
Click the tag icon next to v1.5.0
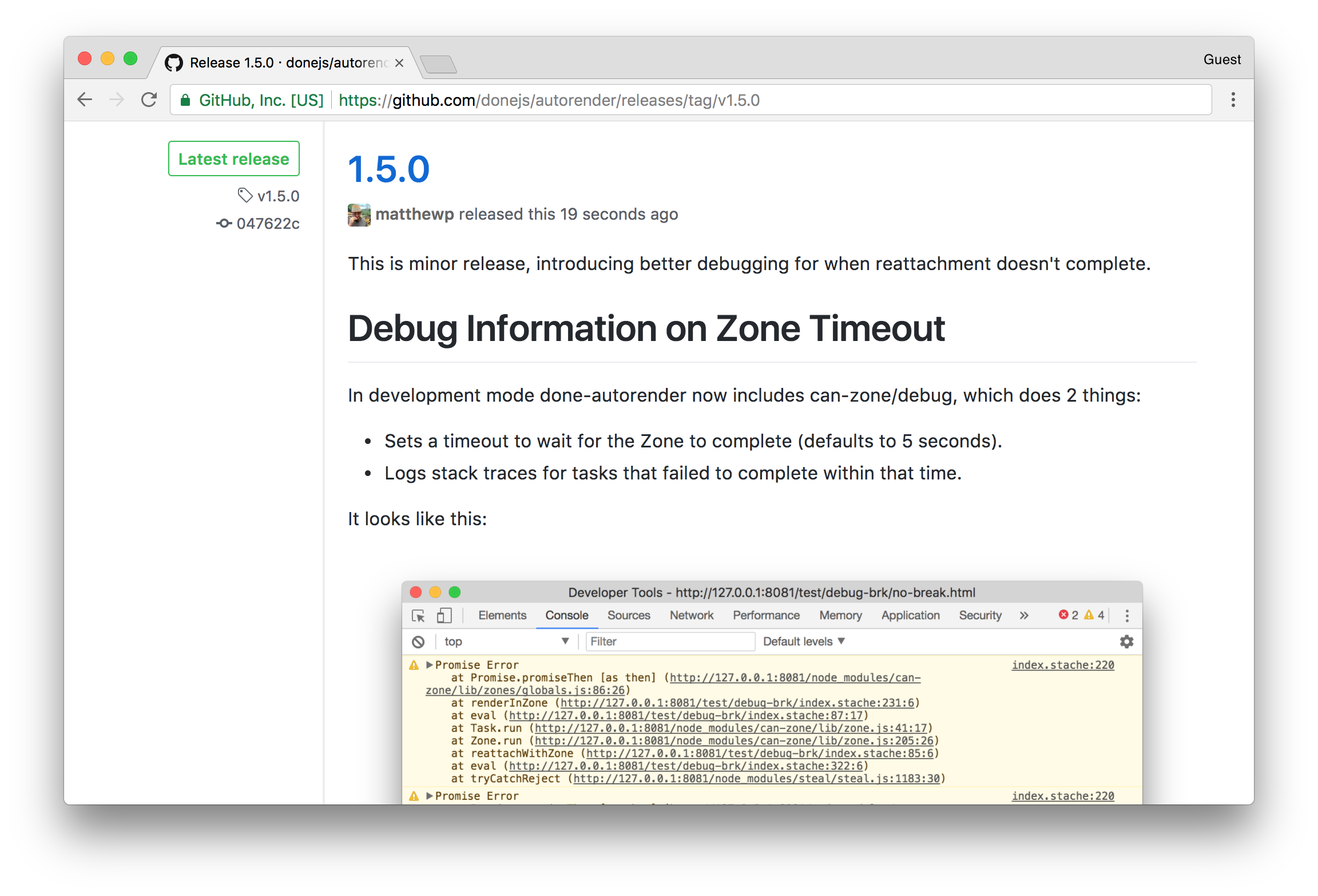click(x=245, y=196)
